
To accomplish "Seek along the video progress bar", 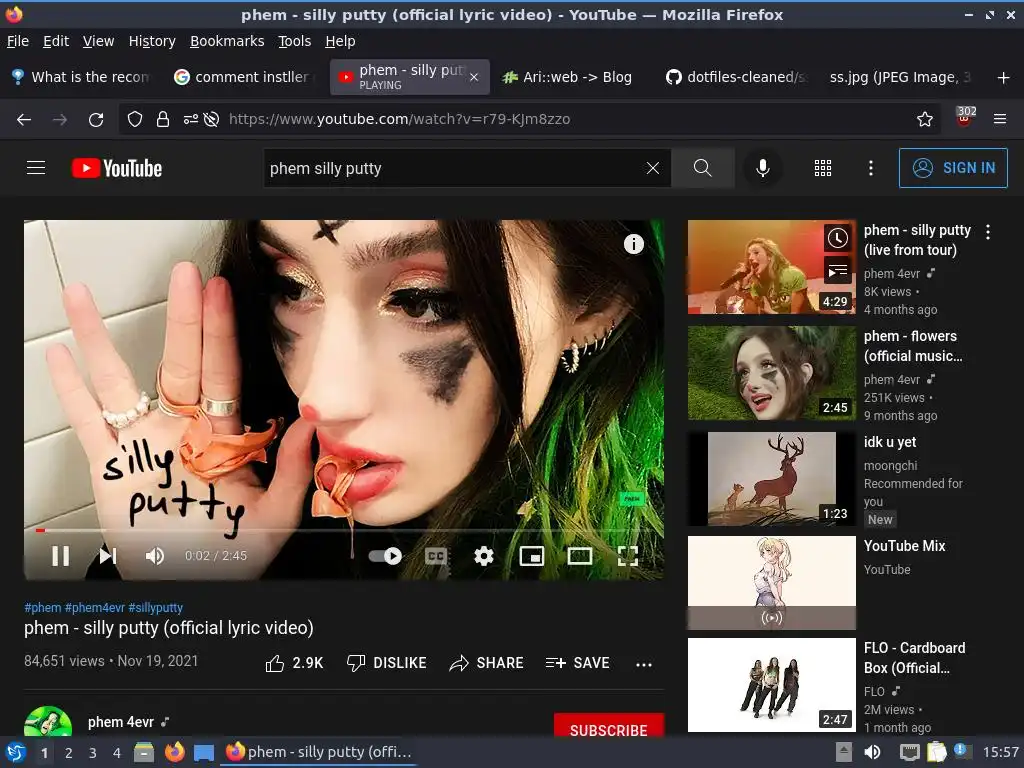I will (x=344, y=530).
